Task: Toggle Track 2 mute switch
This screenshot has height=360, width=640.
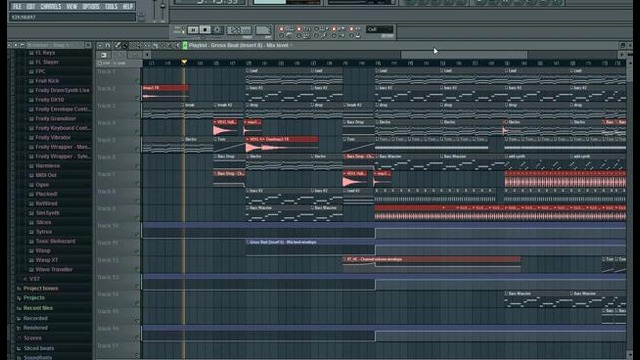Action: point(137,98)
